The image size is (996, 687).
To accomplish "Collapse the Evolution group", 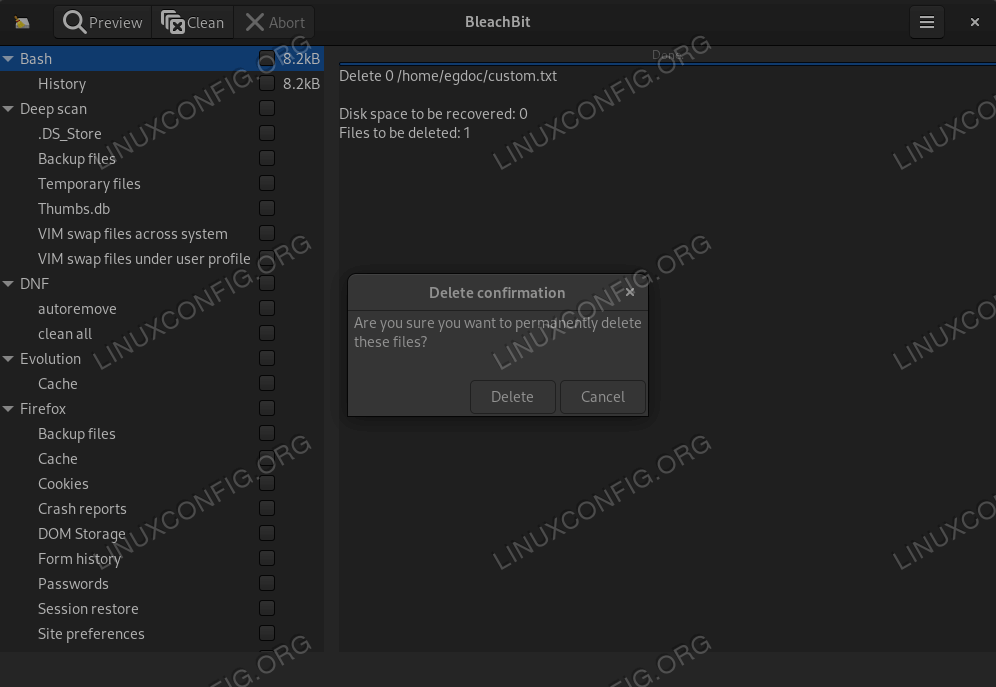I will click(x=8, y=359).
